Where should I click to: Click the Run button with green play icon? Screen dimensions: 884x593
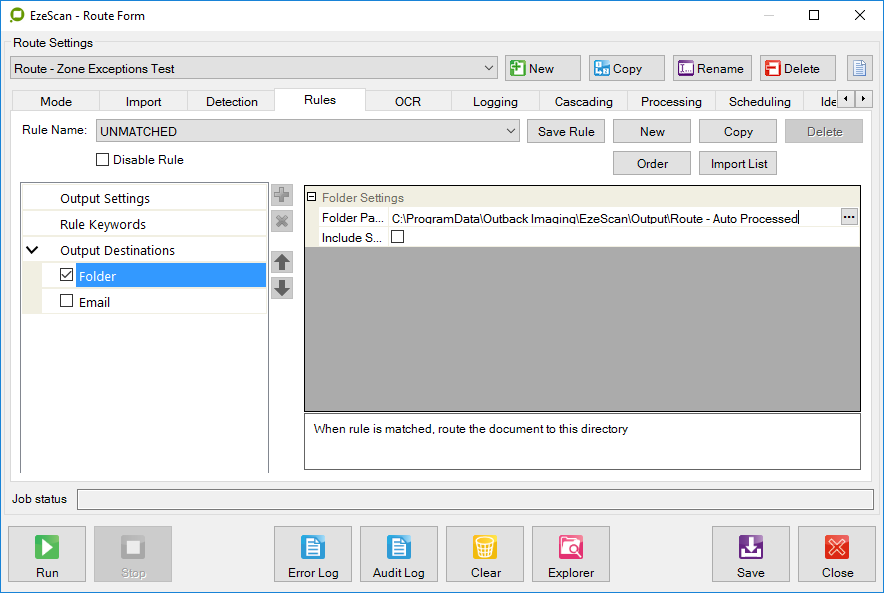click(x=47, y=554)
